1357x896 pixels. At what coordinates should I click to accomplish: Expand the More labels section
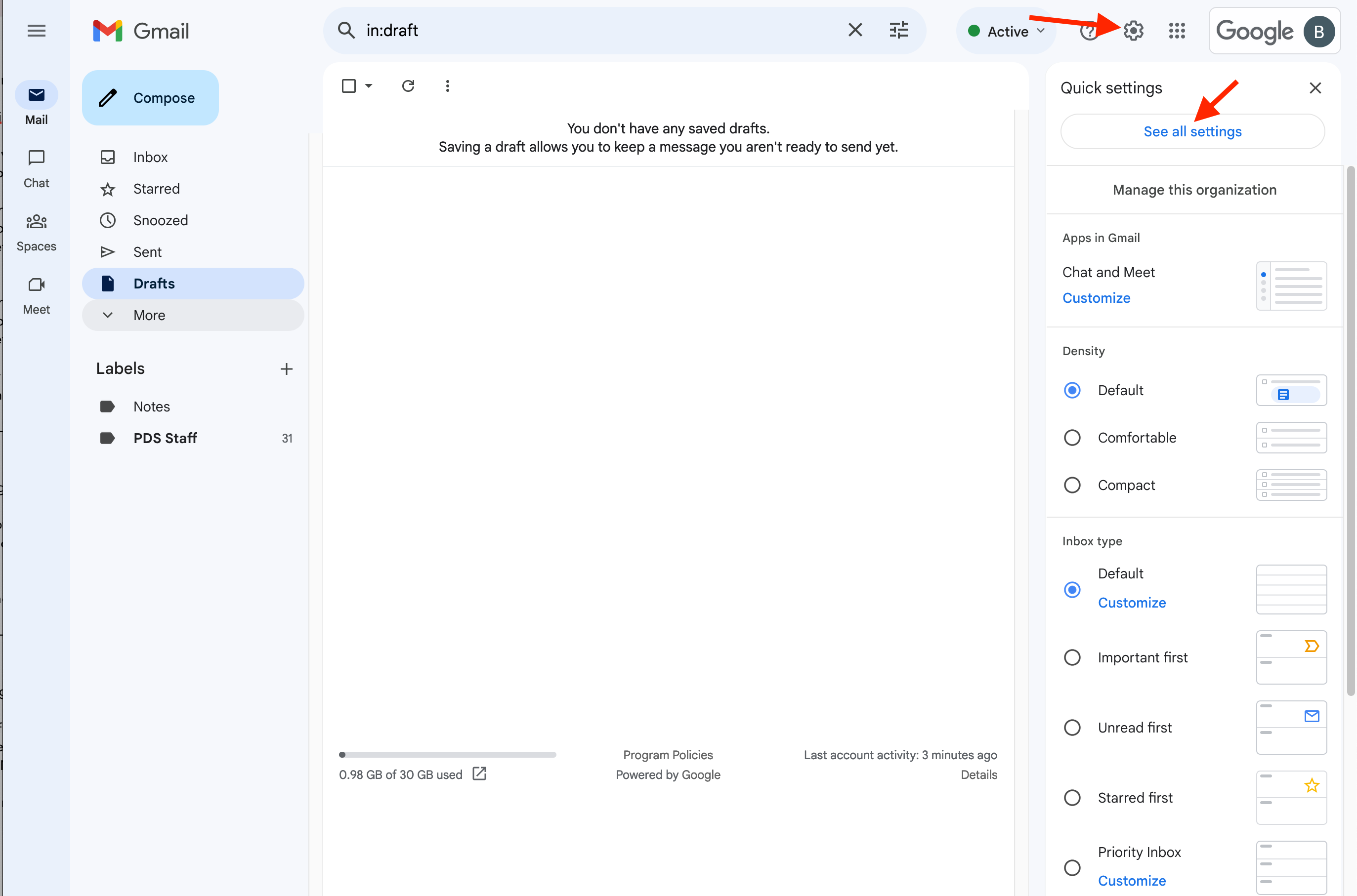[x=149, y=316]
